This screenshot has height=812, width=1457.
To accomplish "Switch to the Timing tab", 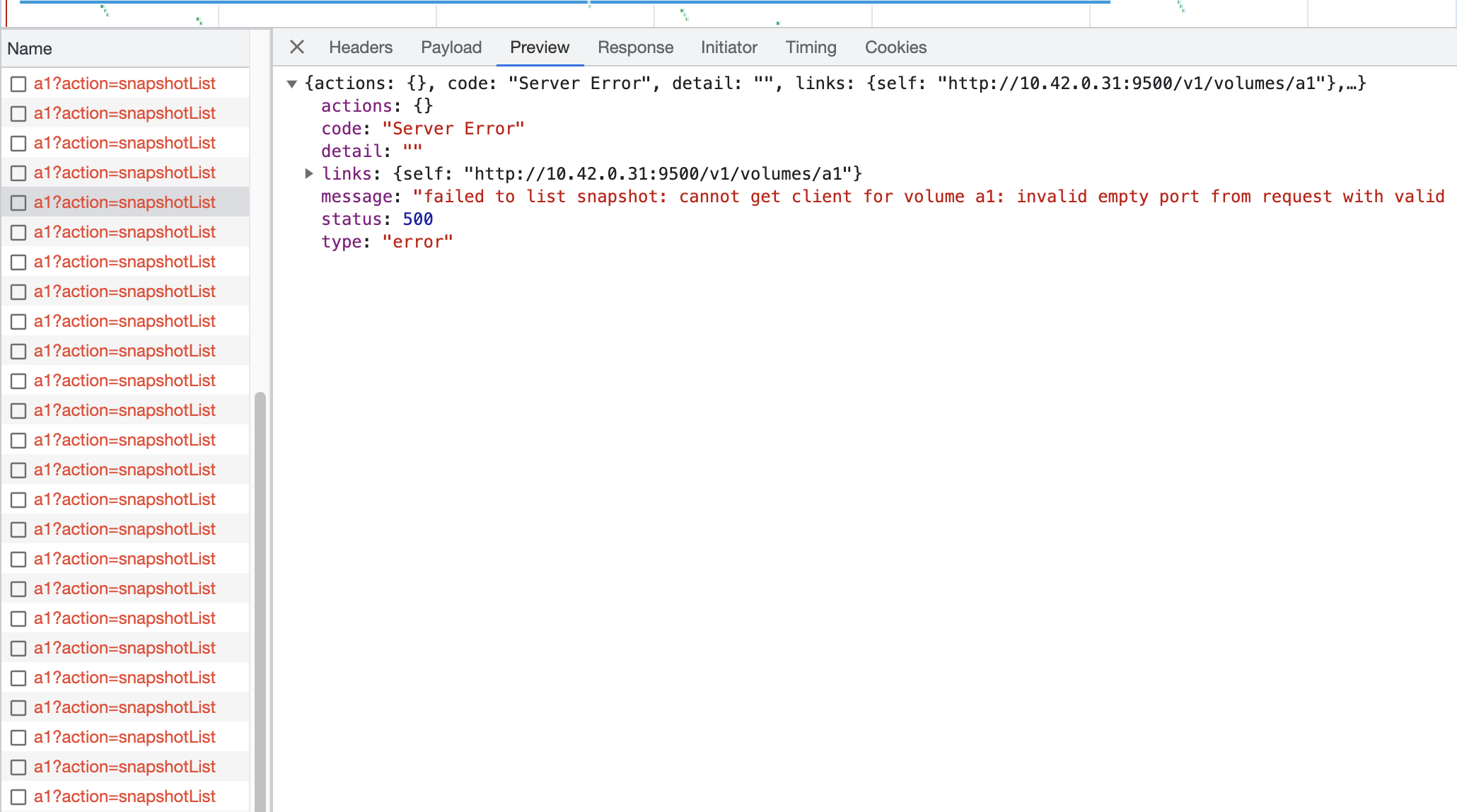I will click(x=811, y=47).
